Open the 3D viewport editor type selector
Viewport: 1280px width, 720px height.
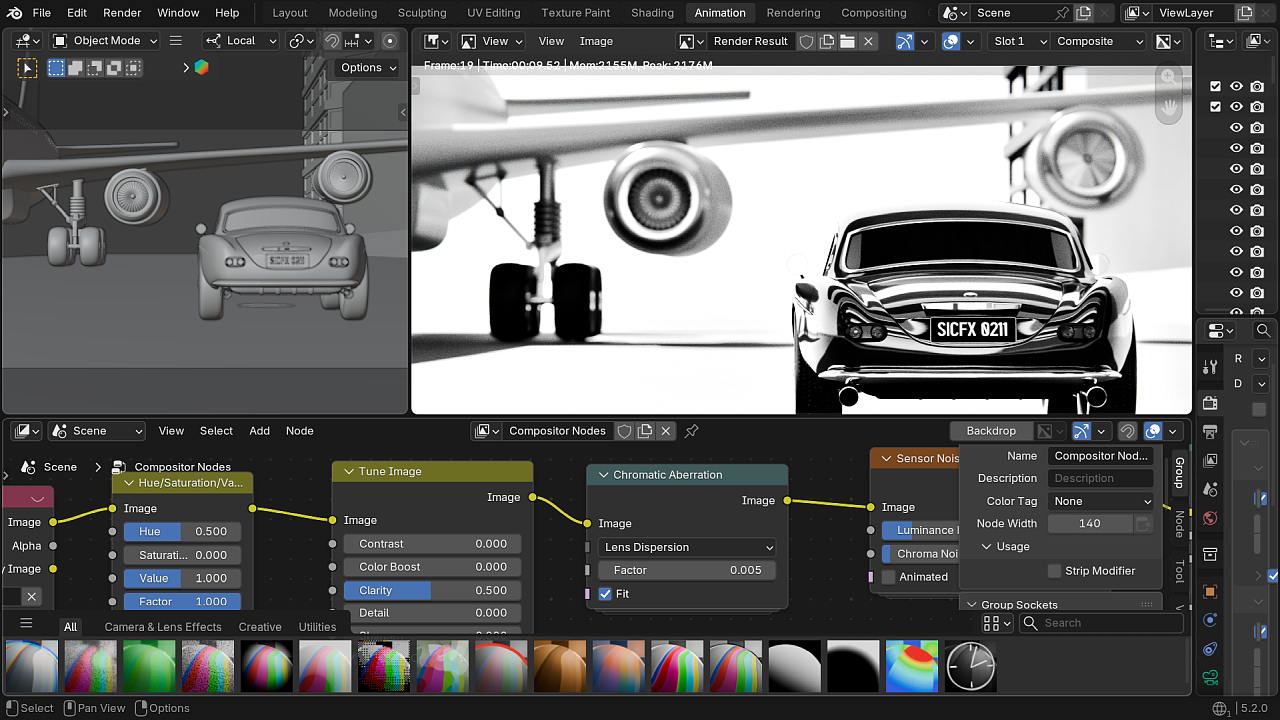click(27, 41)
